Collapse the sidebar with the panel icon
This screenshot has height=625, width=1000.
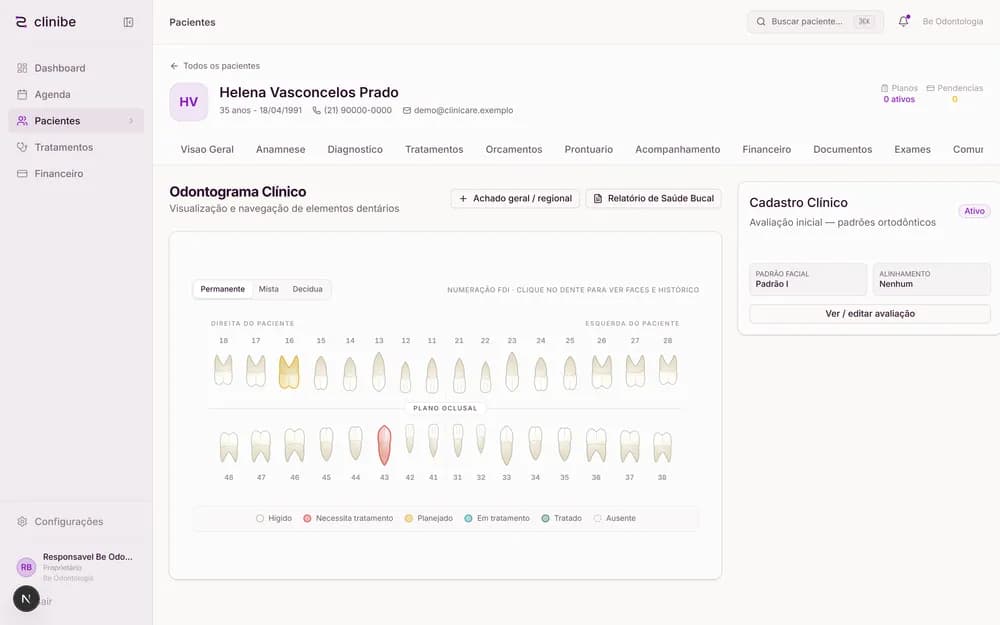click(128, 22)
